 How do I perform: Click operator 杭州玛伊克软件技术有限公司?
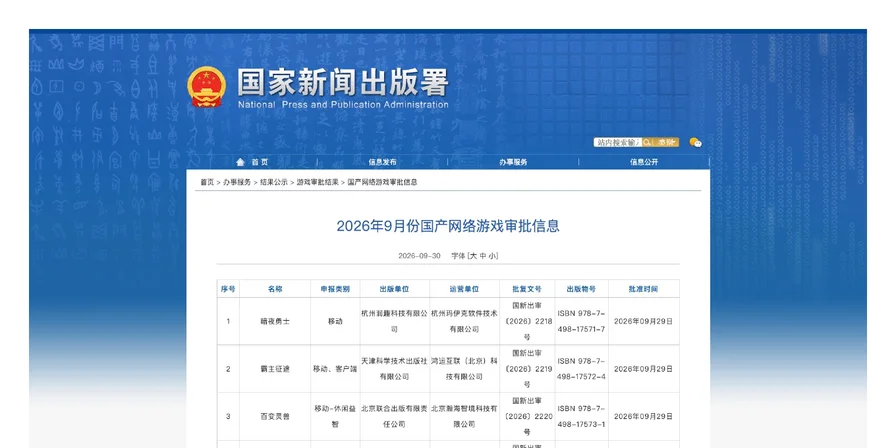[x=464, y=322]
